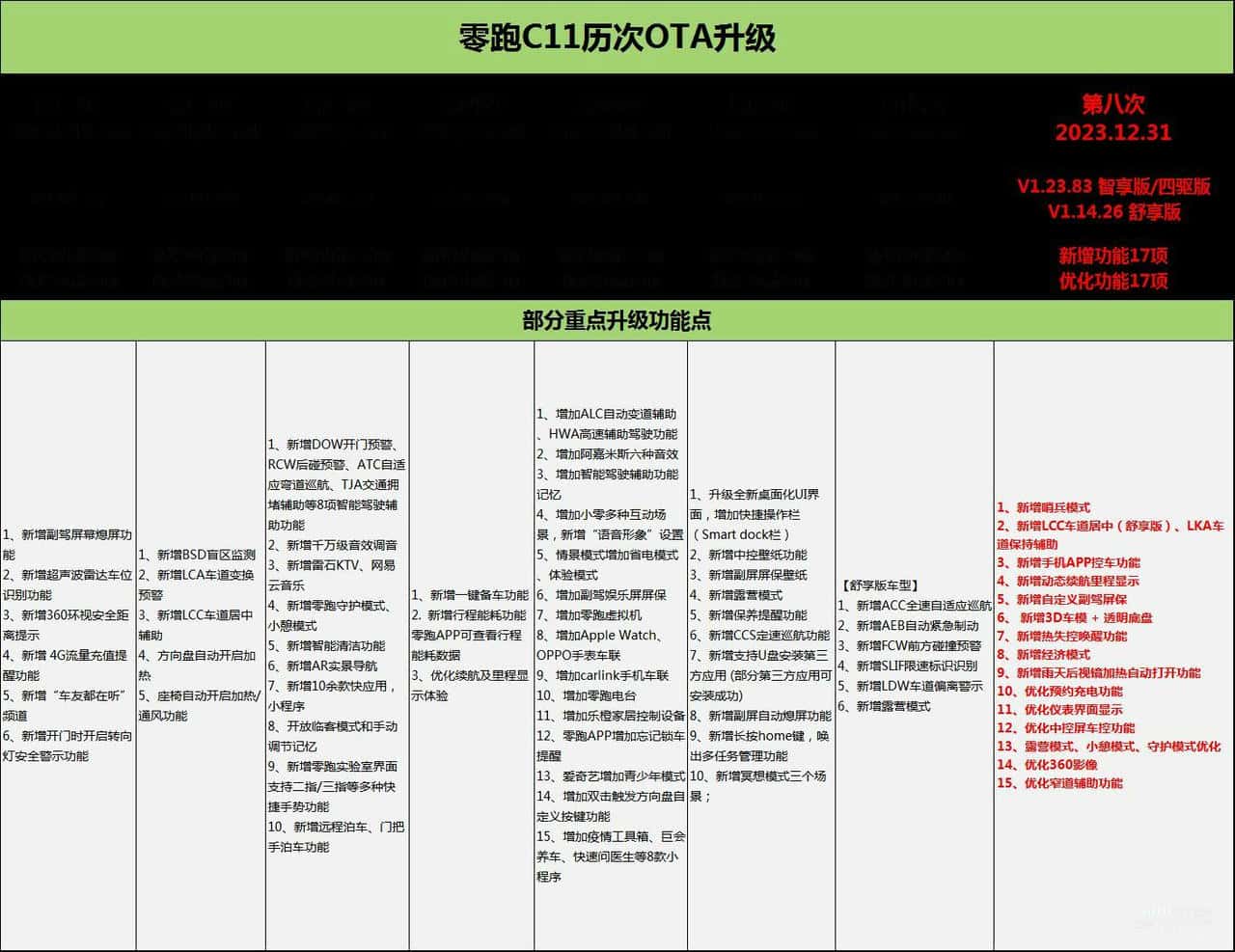1235x952 pixels.
Task: Click the line 新增远程泊车、门把手泊车功能
Action: [x=337, y=836]
